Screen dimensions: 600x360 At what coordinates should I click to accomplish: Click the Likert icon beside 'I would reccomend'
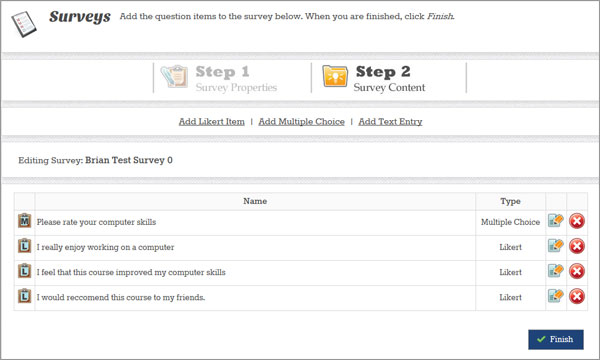tap(24, 296)
